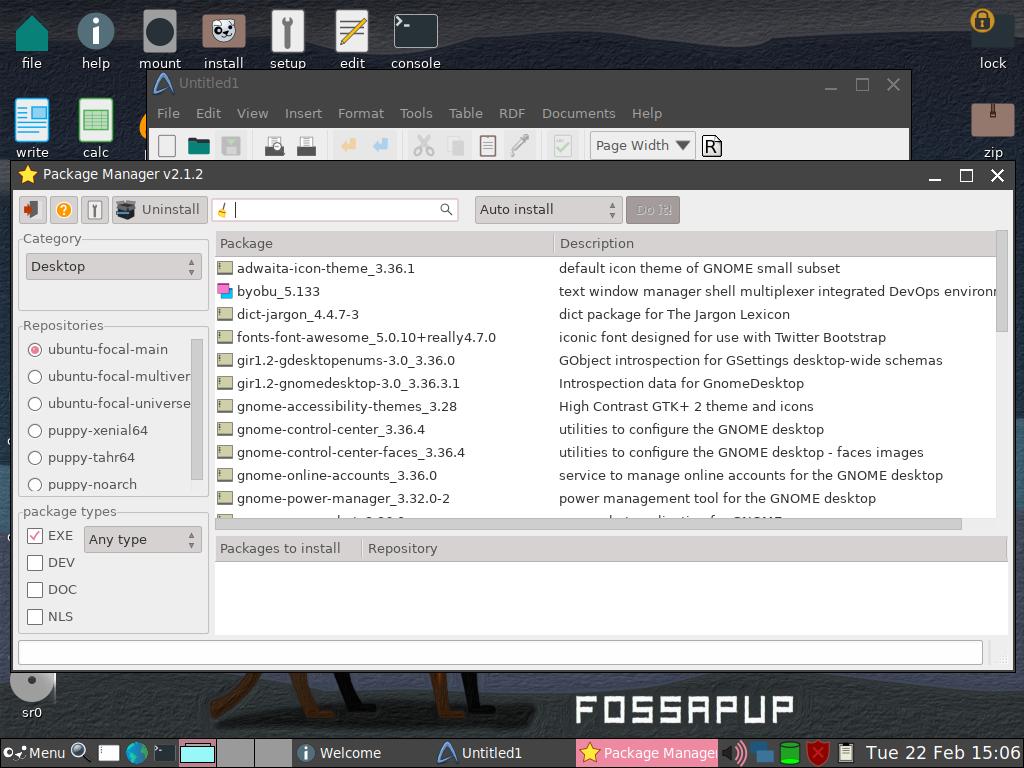Open the setup desktop icon
This screenshot has width=1024, height=768.
coord(287,41)
